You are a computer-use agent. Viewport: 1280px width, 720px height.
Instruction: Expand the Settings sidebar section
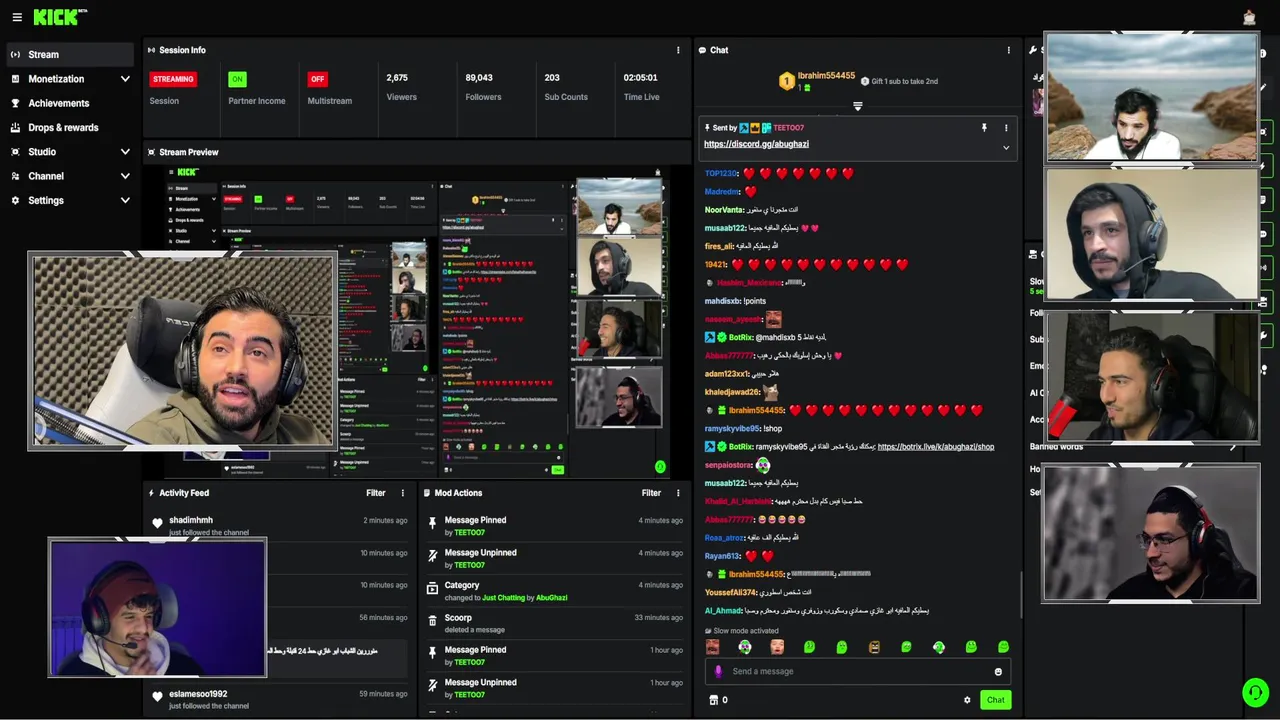[x=125, y=200]
